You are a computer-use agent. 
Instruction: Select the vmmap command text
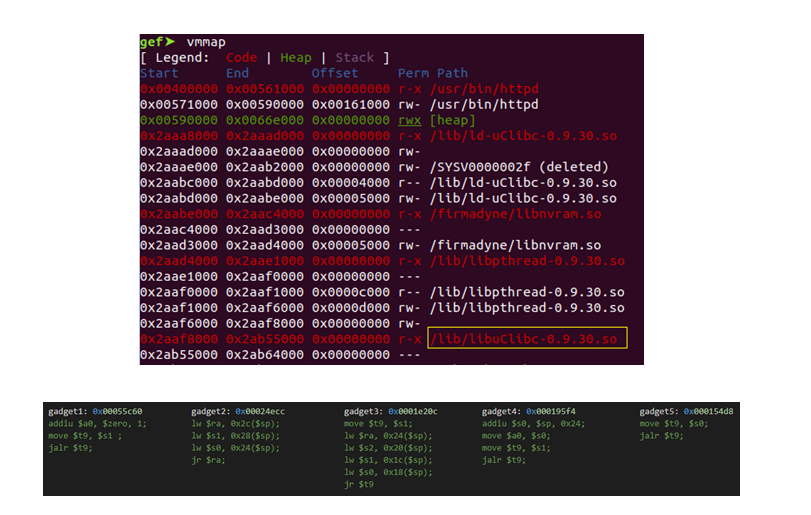(206, 42)
